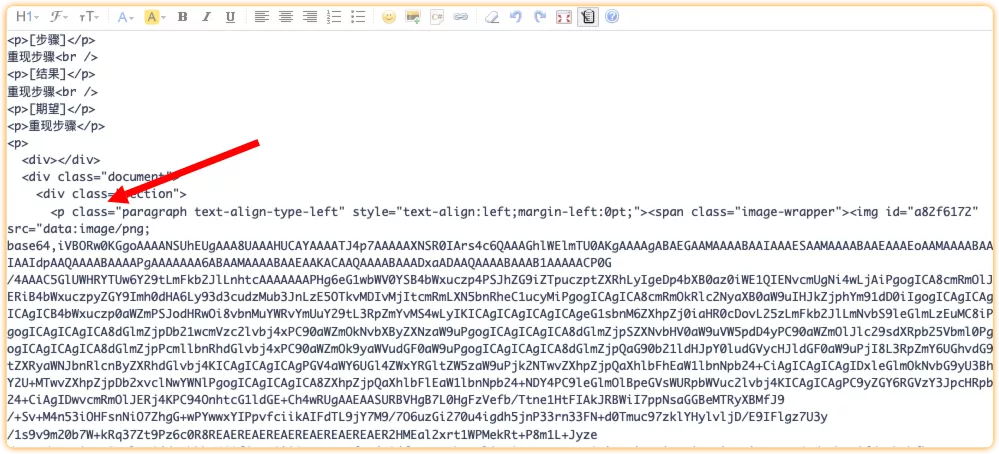This screenshot has height=454, width=999.
Task: Click the line starting 'base64,iVBORw0KGgo'
Action: [500, 246]
